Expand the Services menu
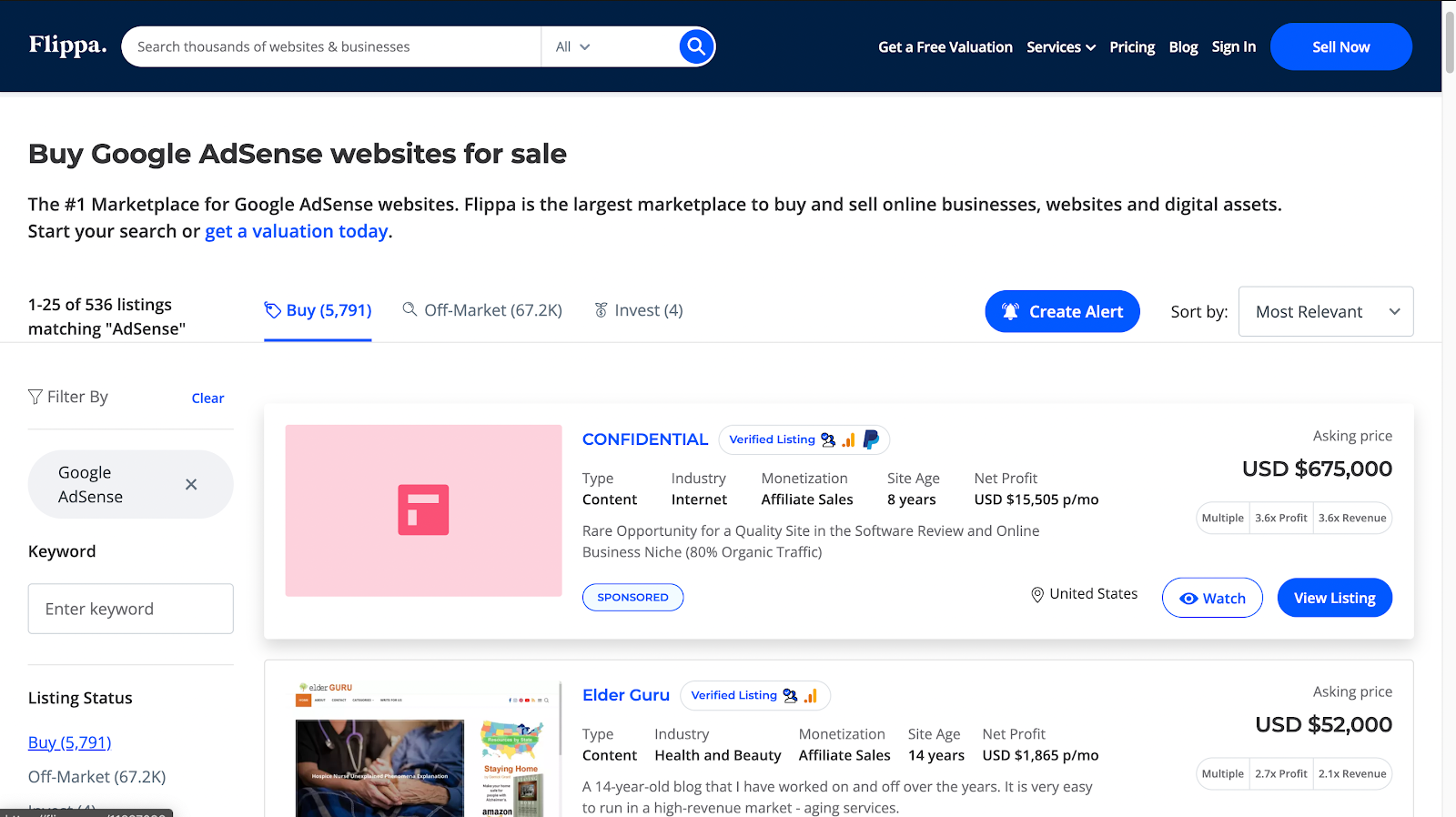This screenshot has width=1456, height=817. click(1061, 47)
